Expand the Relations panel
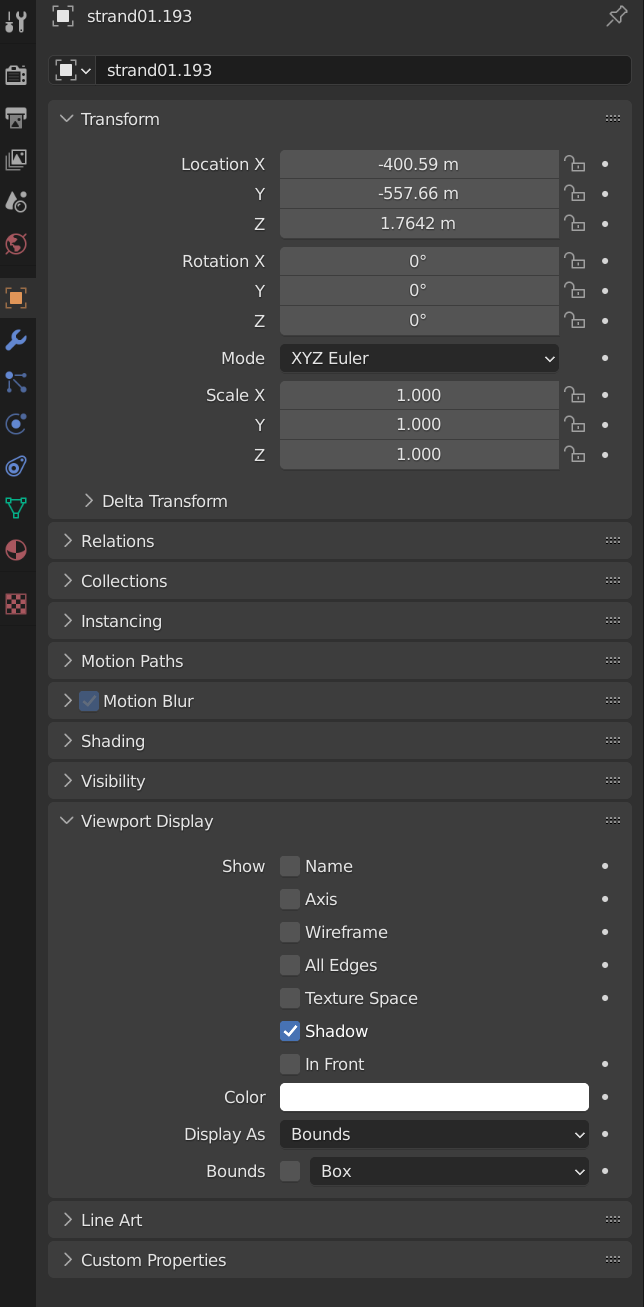644x1307 pixels. point(67,541)
